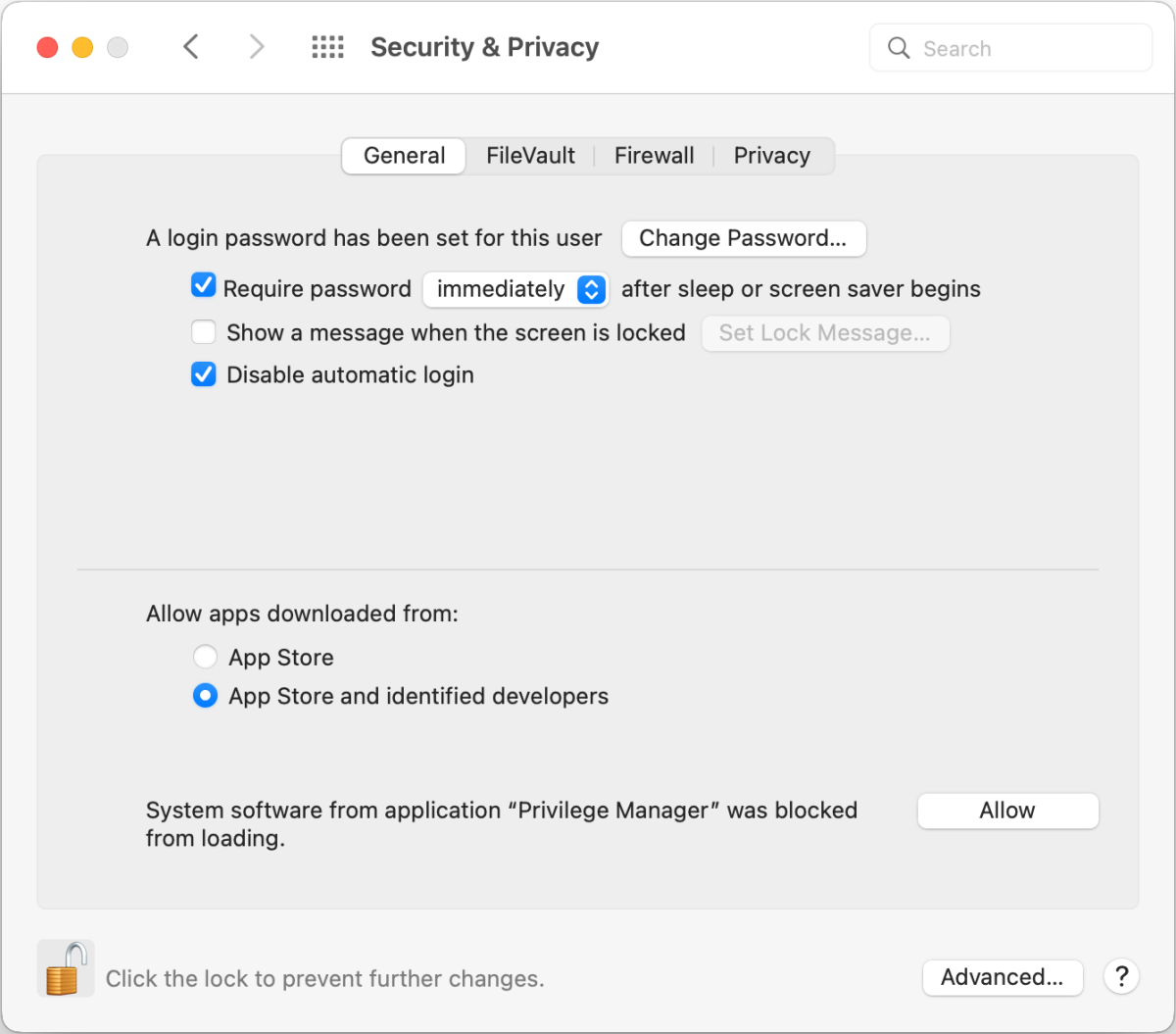Open the immediately password delay dropdown
Viewport: 1176px width, 1034px height.
[x=516, y=289]
